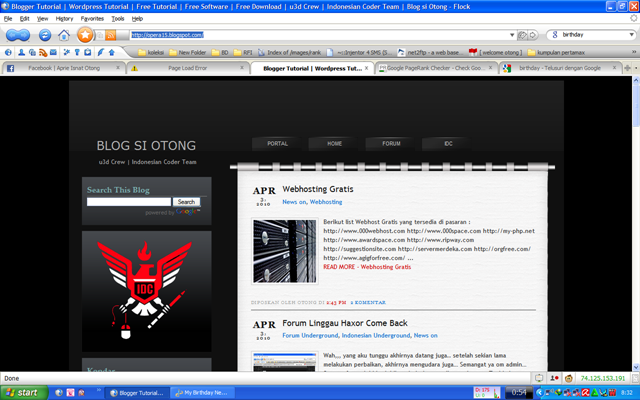
Task: Open the koleksi bookmark folder
Action: click(151, 52)
